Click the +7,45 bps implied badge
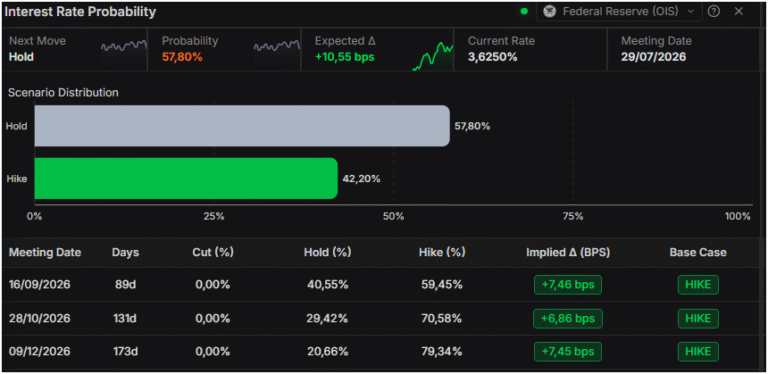This screenshot has width=768, height=374. [568, 352]
